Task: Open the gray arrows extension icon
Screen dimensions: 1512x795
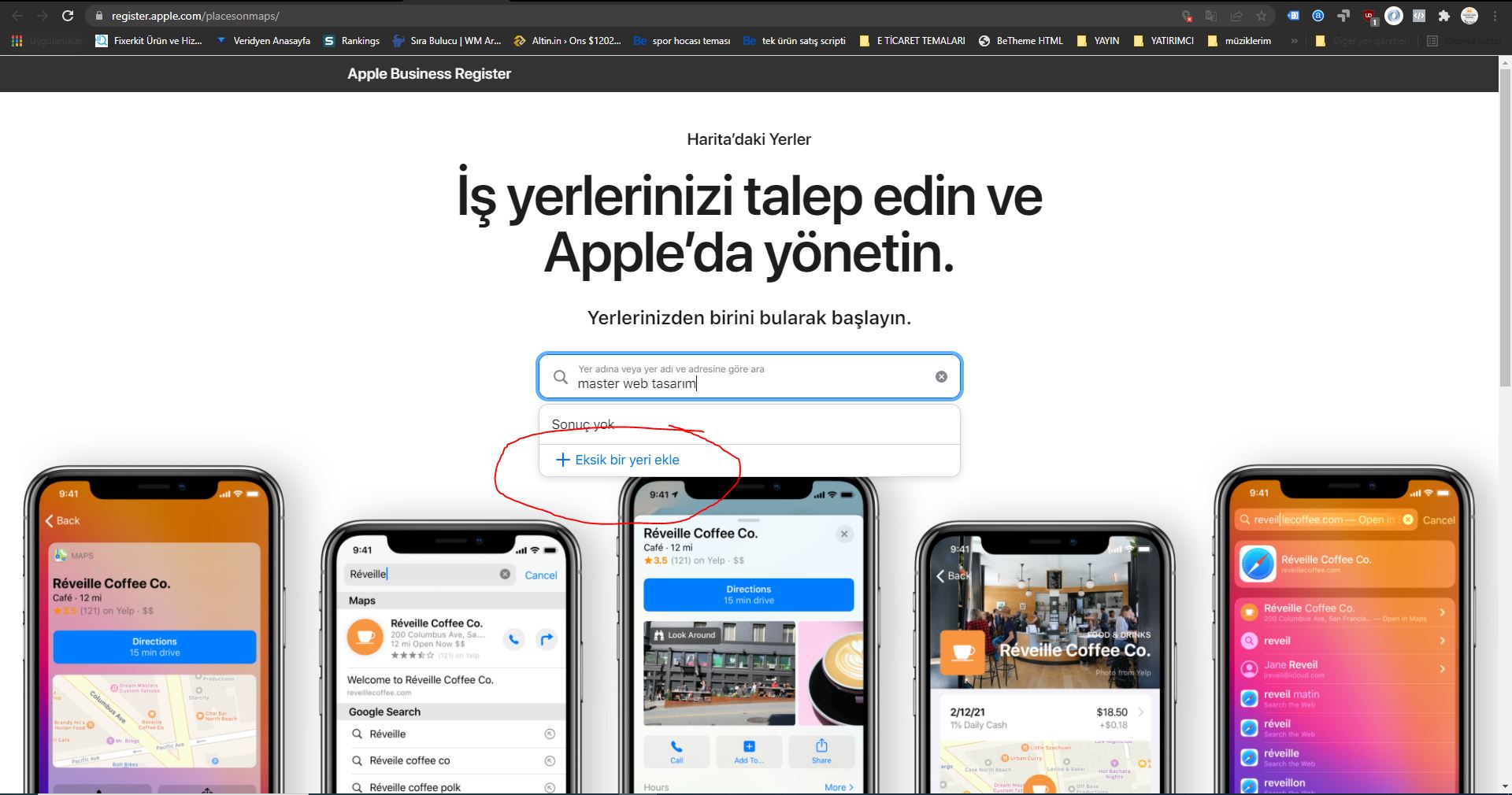Action: click(1343, 16)
